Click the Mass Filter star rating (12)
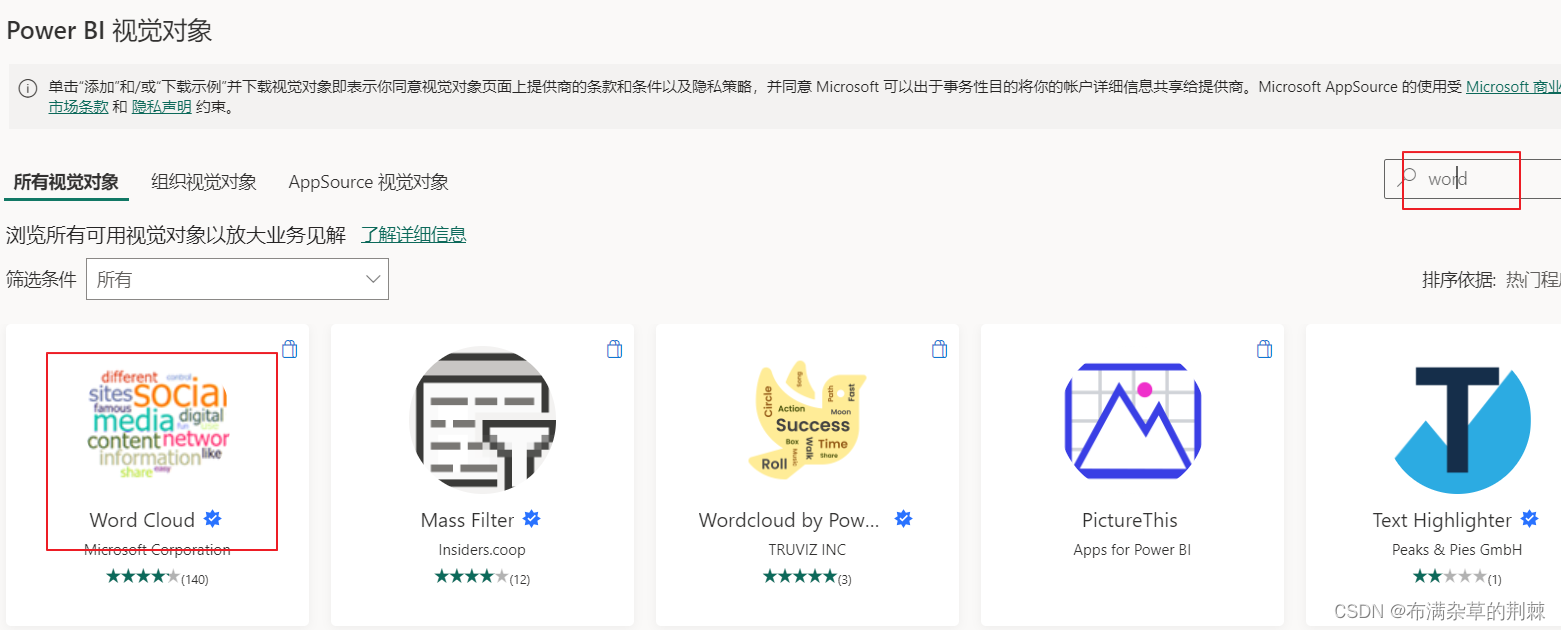 point(482,577)
